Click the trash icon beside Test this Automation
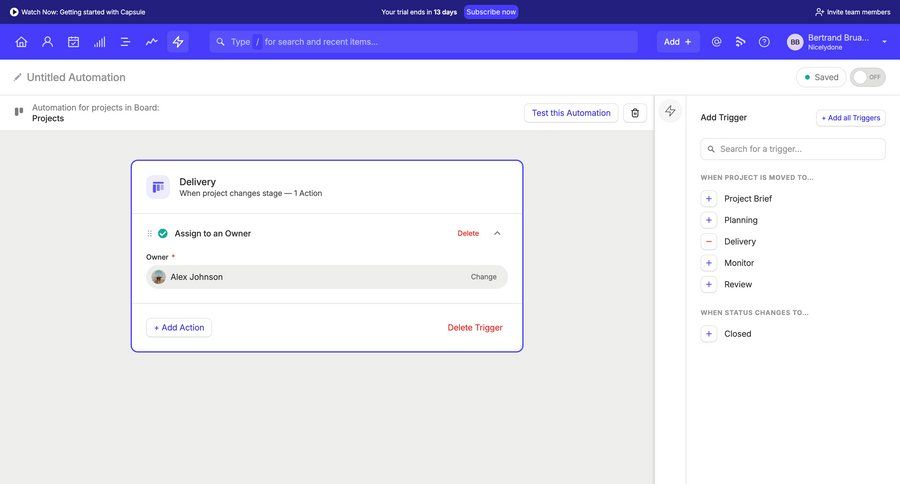The height and width of the screenshot is (484, 900). (x=635, y=113)
